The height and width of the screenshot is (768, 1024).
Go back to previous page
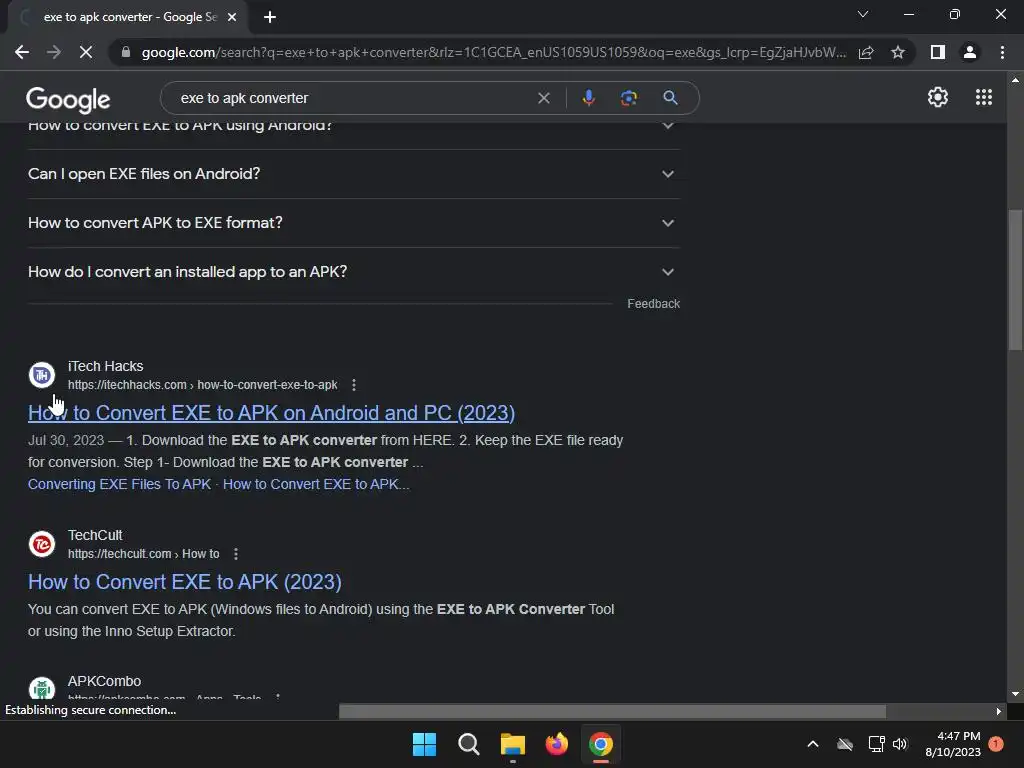coord(22,52)
